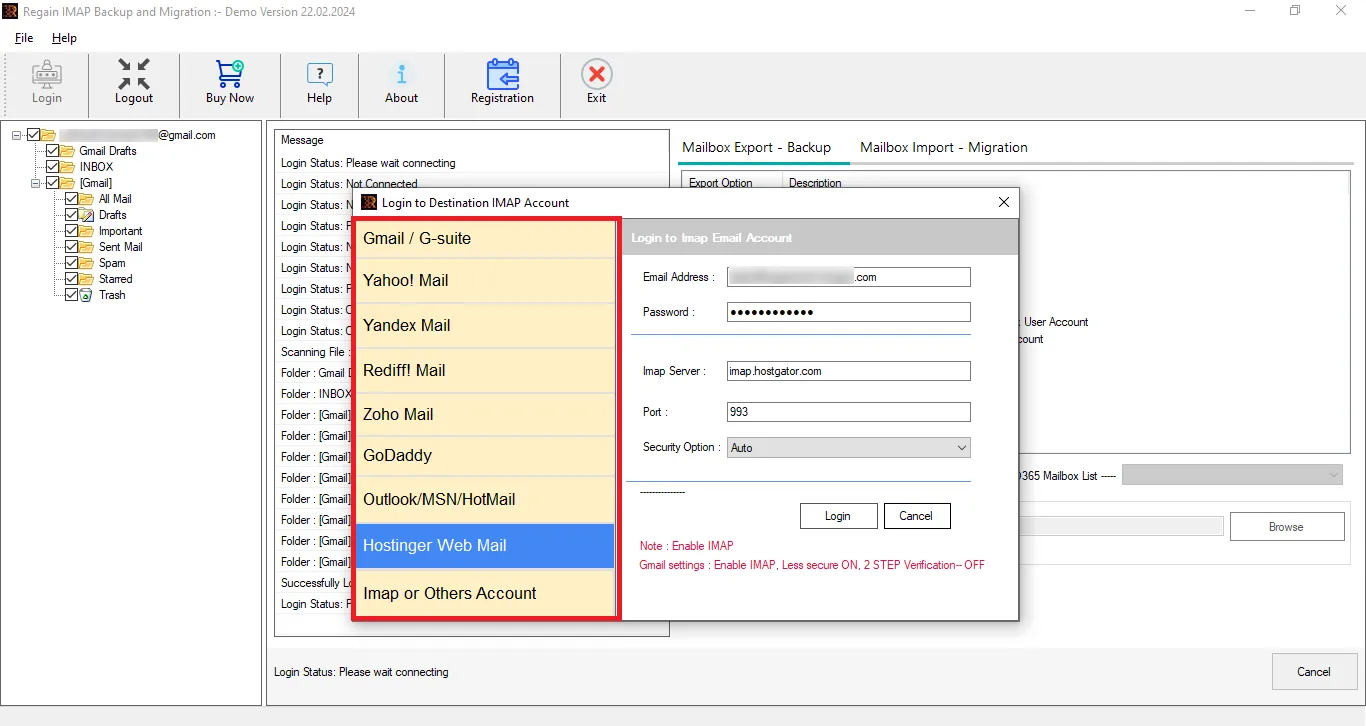Click the Cancel button in login dialog
Viewport: 1366px width, 726px height.
point(916,516)
